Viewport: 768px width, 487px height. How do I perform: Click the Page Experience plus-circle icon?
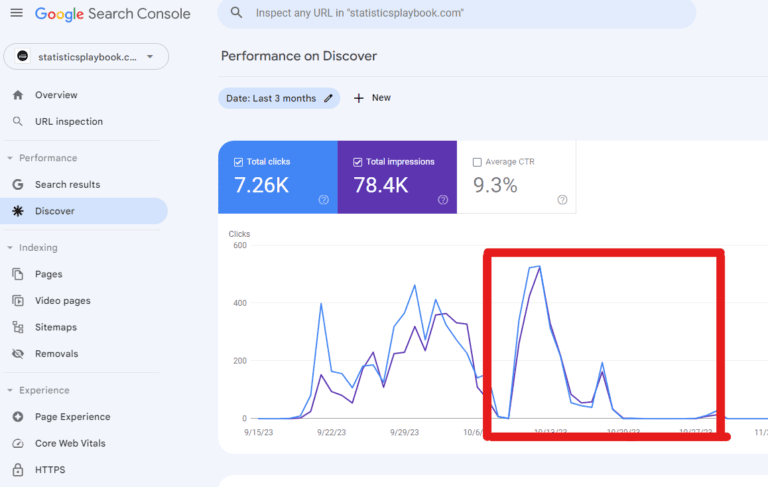point(18,416)
